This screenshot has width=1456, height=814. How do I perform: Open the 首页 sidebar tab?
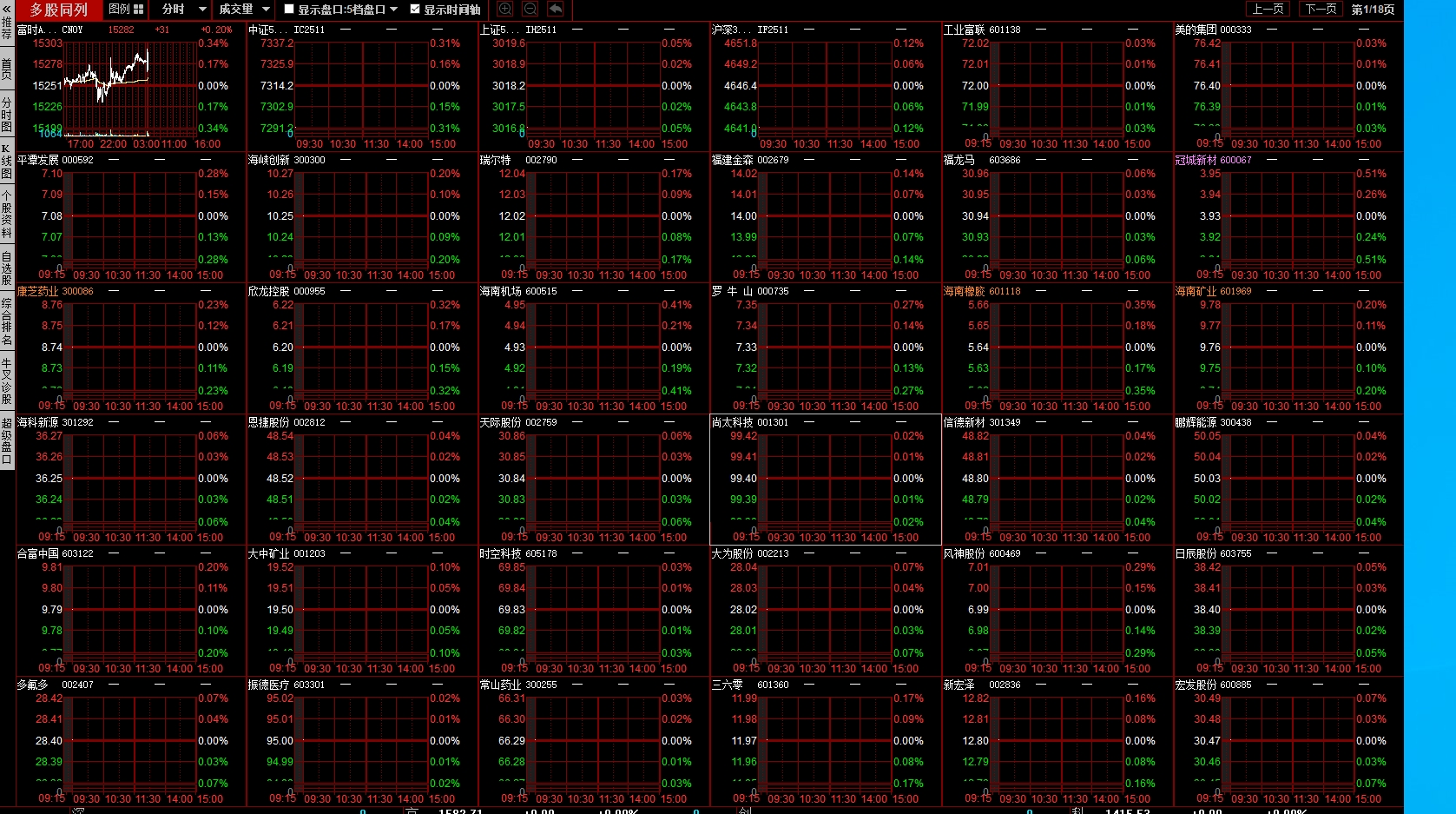tap(7, 69)
